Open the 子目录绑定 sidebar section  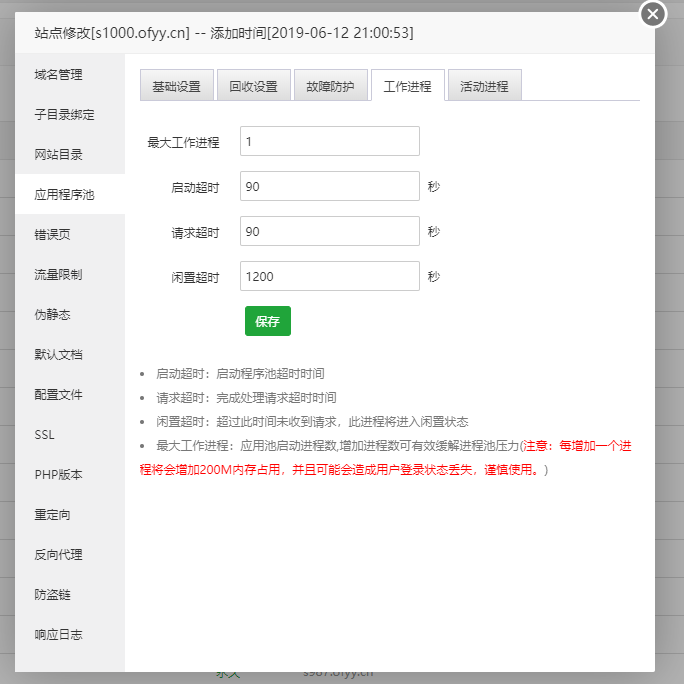tap(70, 115)
